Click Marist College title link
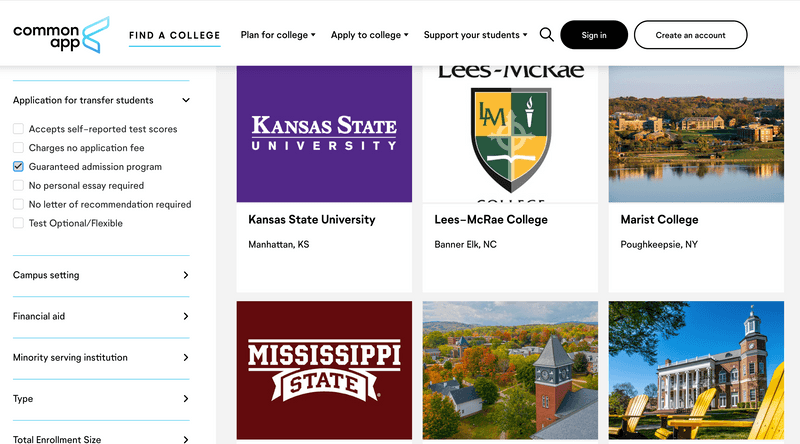This screenshot has height=444, width=800. click(x=659, y=220)
